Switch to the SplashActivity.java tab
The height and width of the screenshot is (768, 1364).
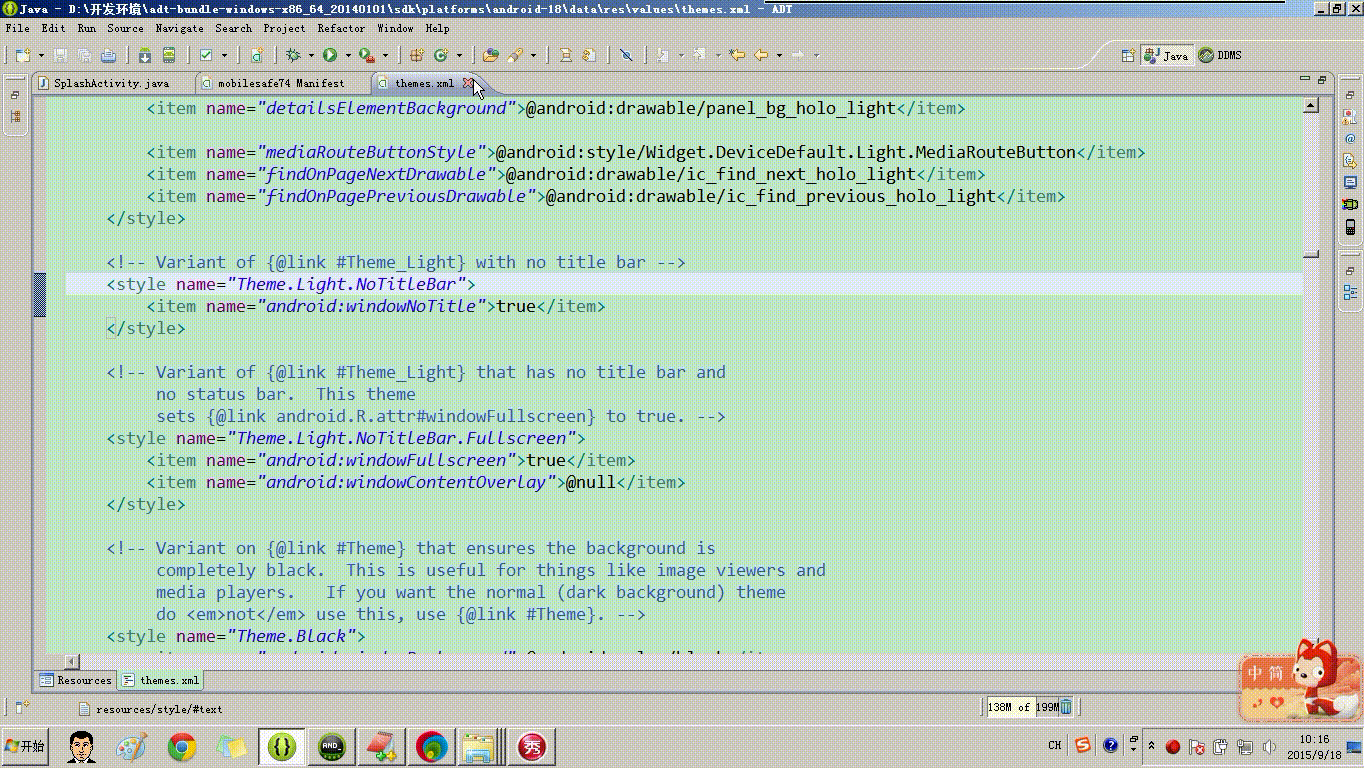point(110,83)
